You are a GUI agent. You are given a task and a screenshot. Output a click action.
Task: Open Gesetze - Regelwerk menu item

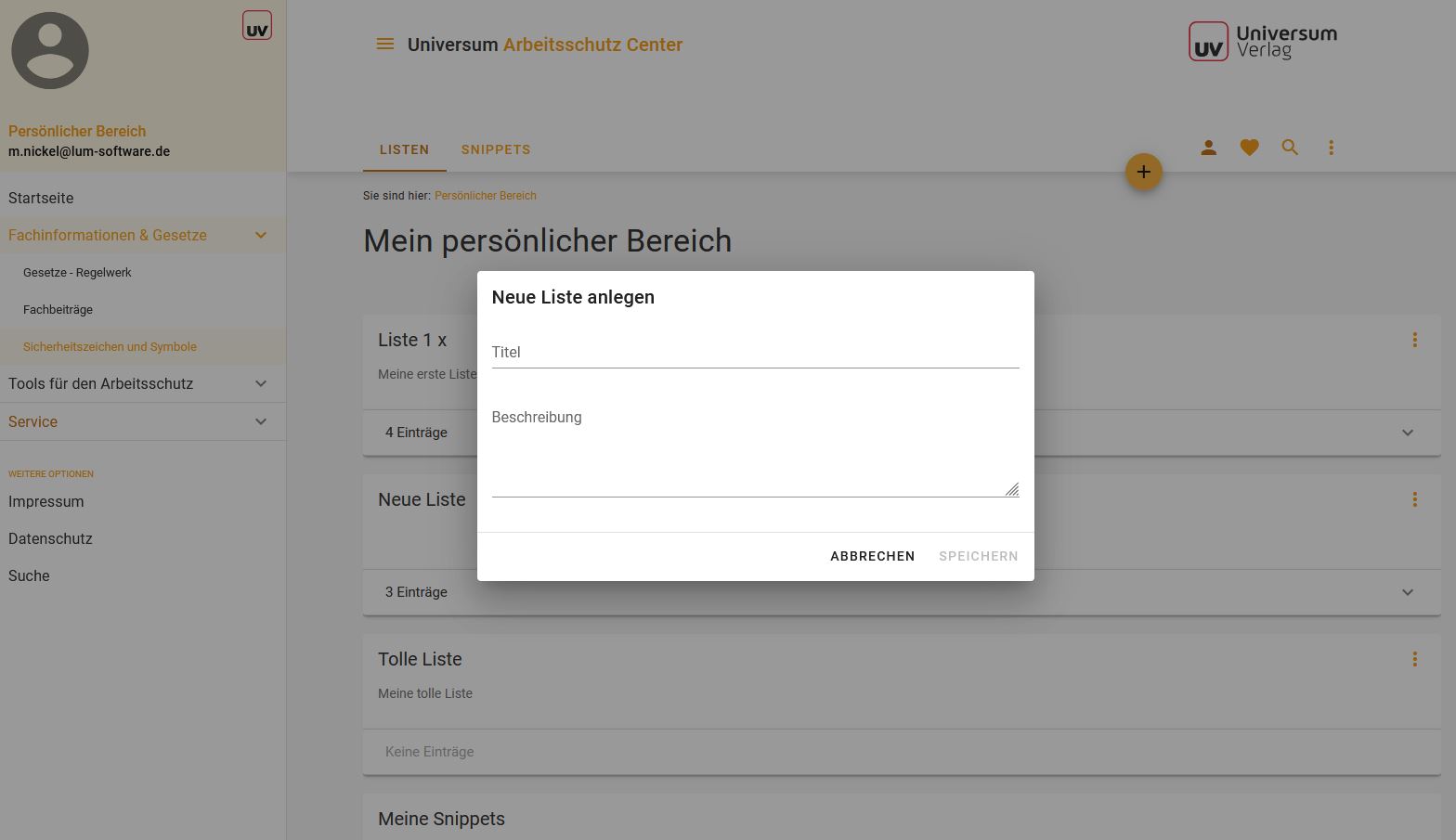point(77,272)
